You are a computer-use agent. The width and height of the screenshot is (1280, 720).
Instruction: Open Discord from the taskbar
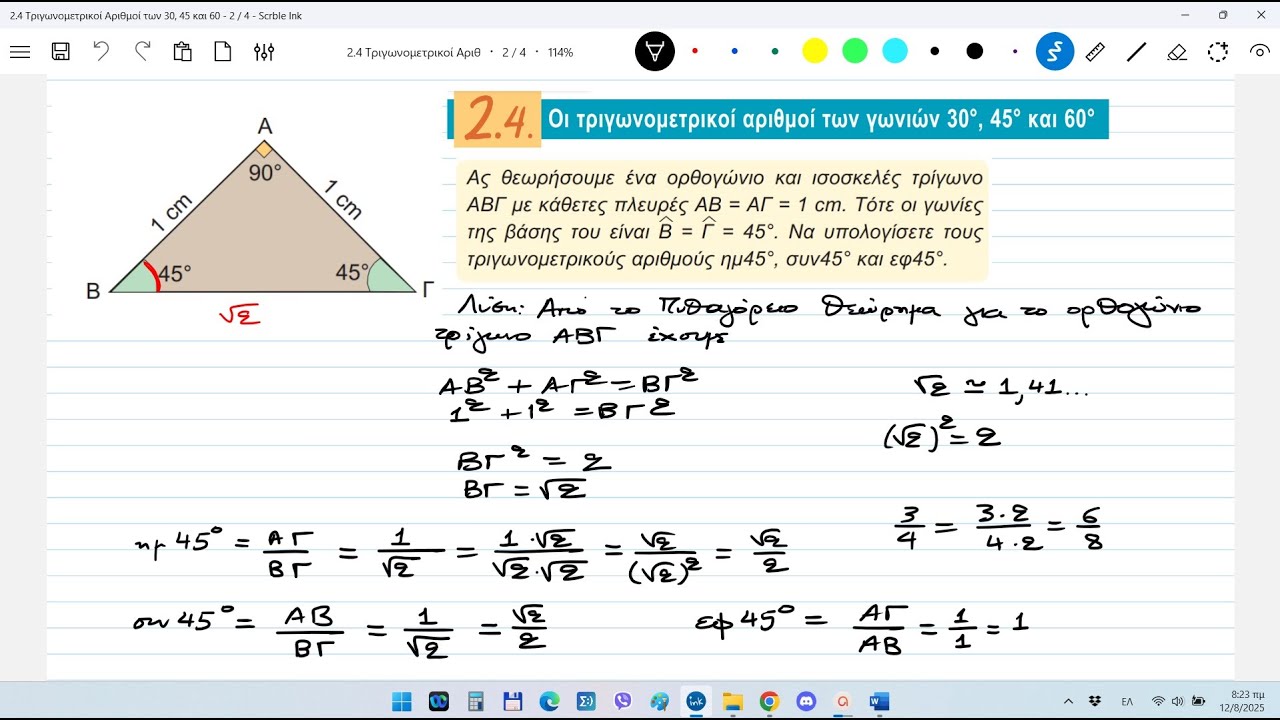806,701
